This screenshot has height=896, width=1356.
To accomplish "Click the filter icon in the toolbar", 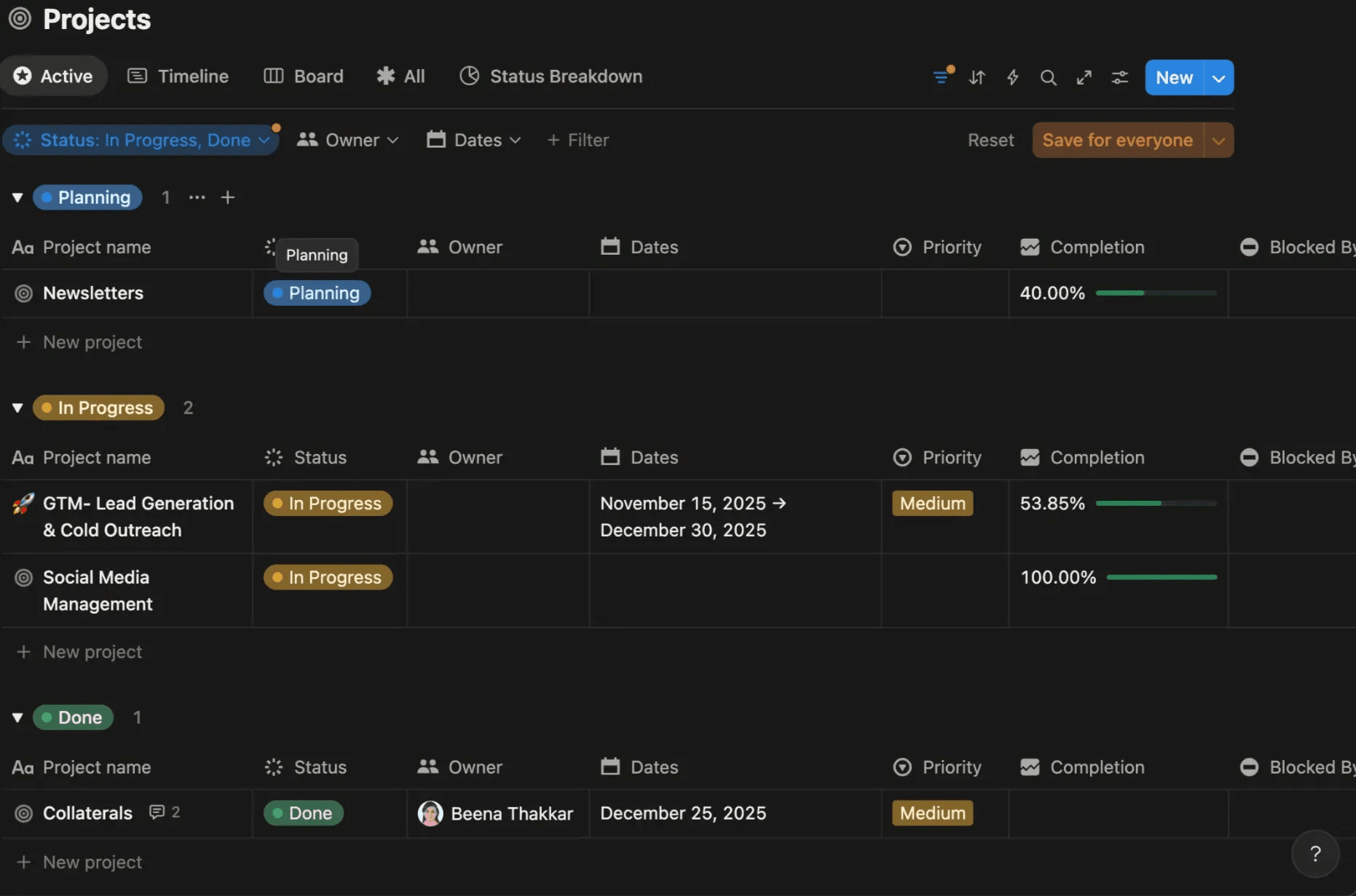I will coord(941,77).
